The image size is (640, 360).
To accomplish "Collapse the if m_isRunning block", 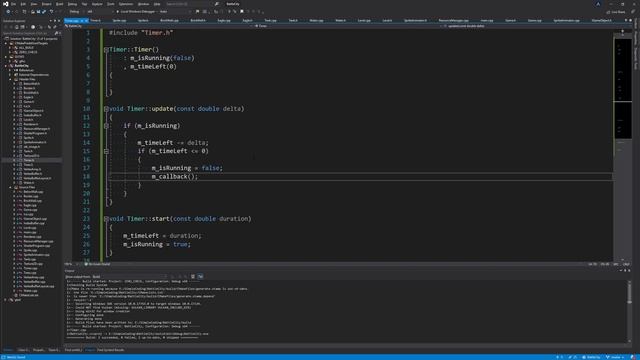I will point(106,126).
